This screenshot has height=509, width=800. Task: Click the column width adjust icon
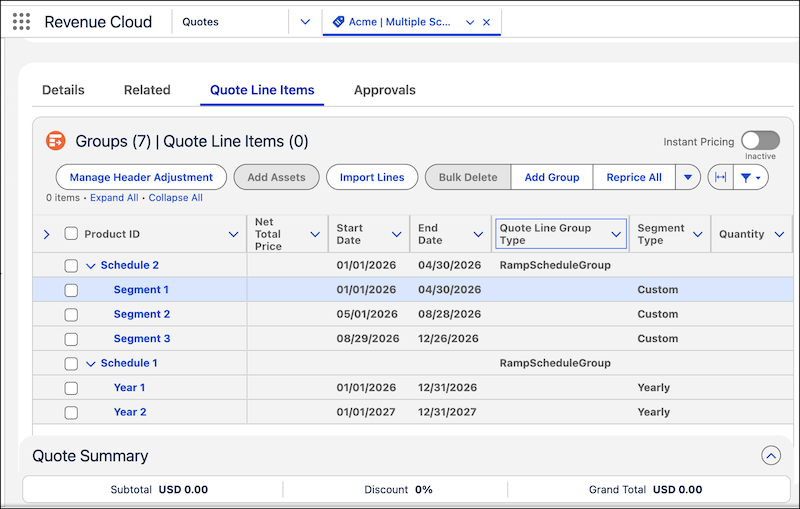[720, 177]
